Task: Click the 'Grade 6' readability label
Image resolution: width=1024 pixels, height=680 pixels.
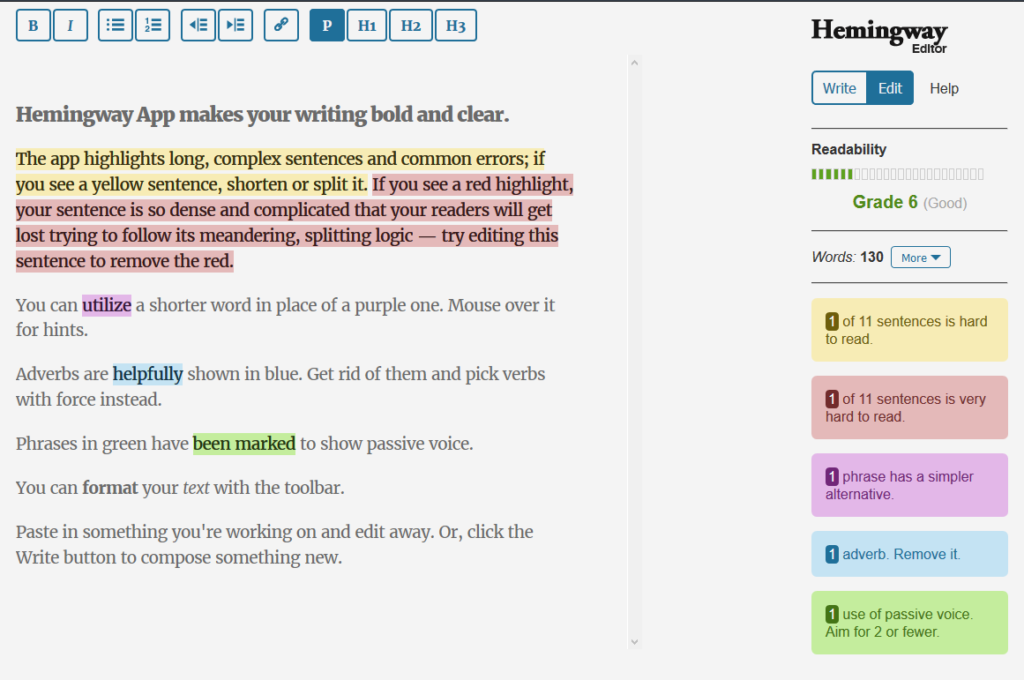Action: (x=885, y=202)
